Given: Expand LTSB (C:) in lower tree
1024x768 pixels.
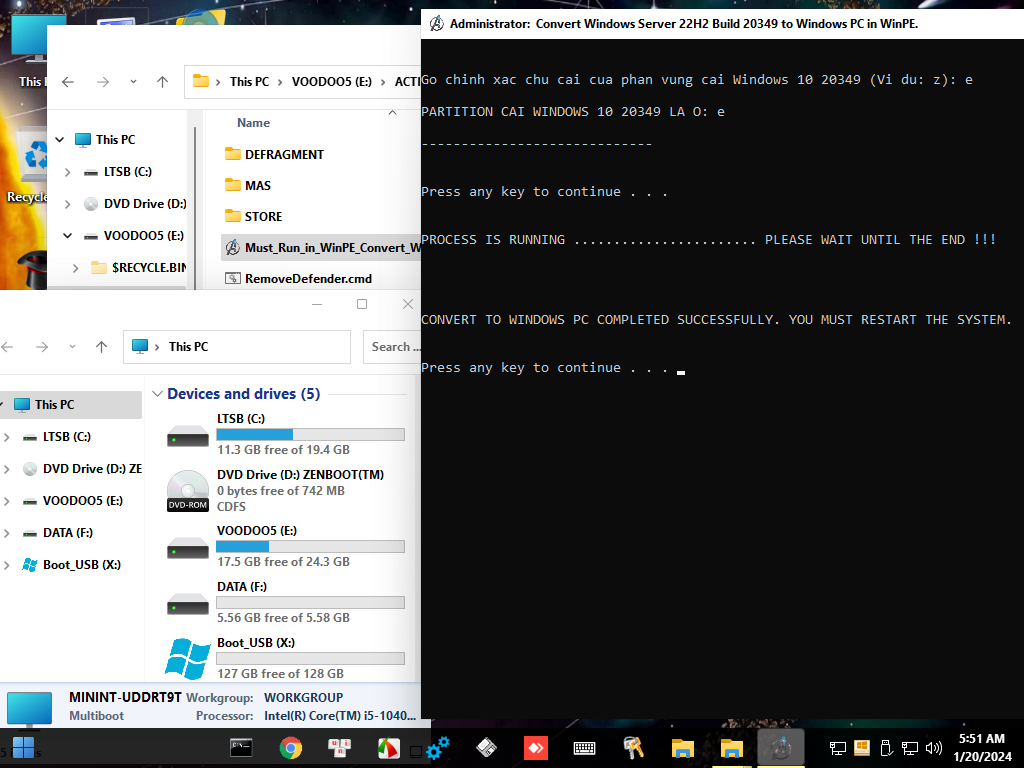Looking at the screenshot, I should [x=7, y=437].
